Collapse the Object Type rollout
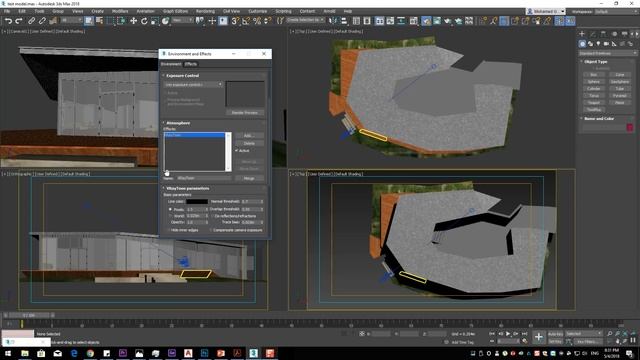Image resolution: width=640 pixels, height=360 pixels. (582, 62)
